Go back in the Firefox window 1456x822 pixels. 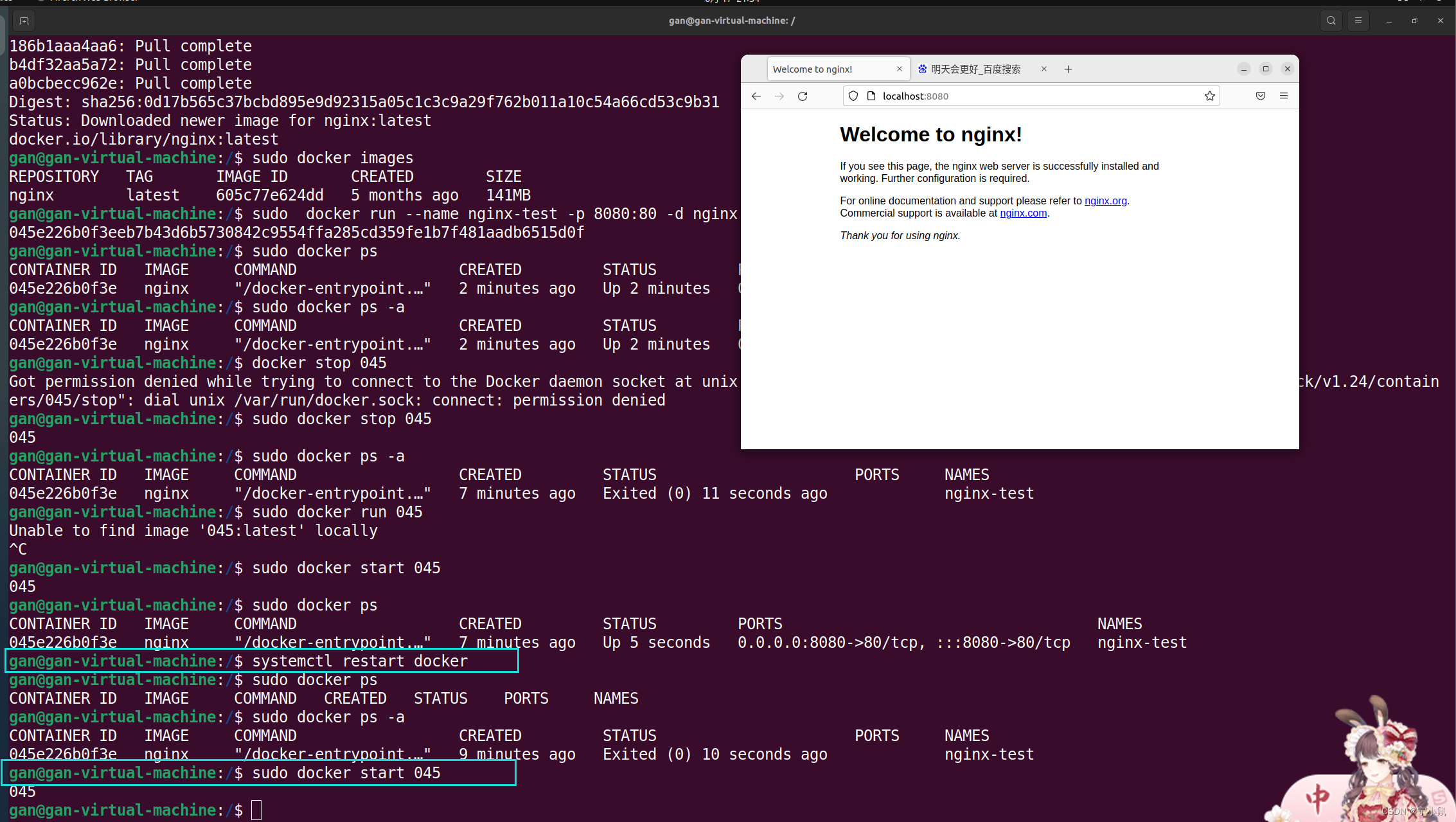756,96
